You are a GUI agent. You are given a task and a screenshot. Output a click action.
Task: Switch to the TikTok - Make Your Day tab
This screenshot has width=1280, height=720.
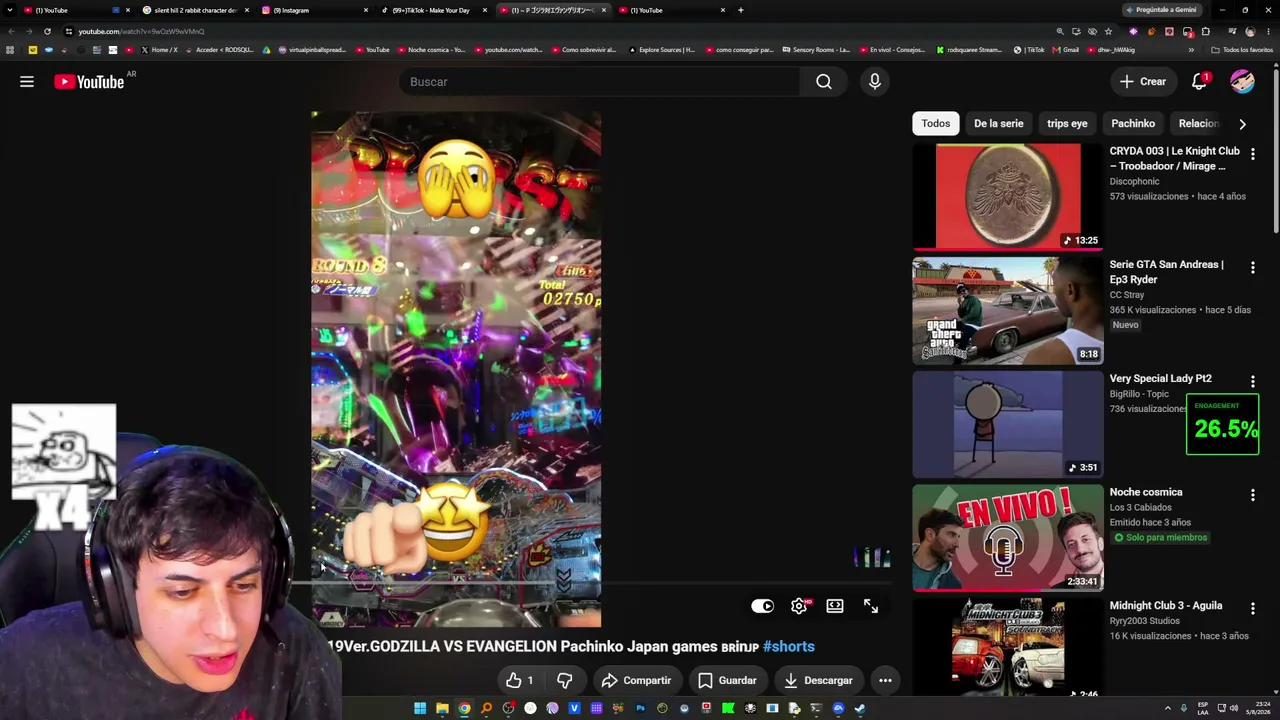431,10
